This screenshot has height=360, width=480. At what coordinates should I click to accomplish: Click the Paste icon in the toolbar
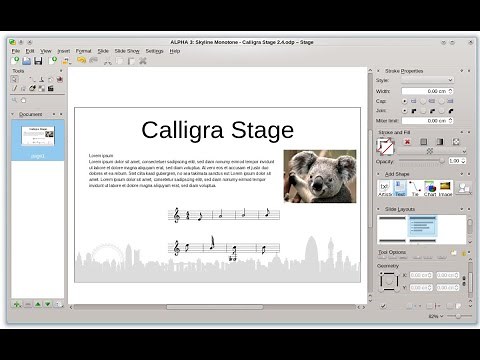coord(131,61)
